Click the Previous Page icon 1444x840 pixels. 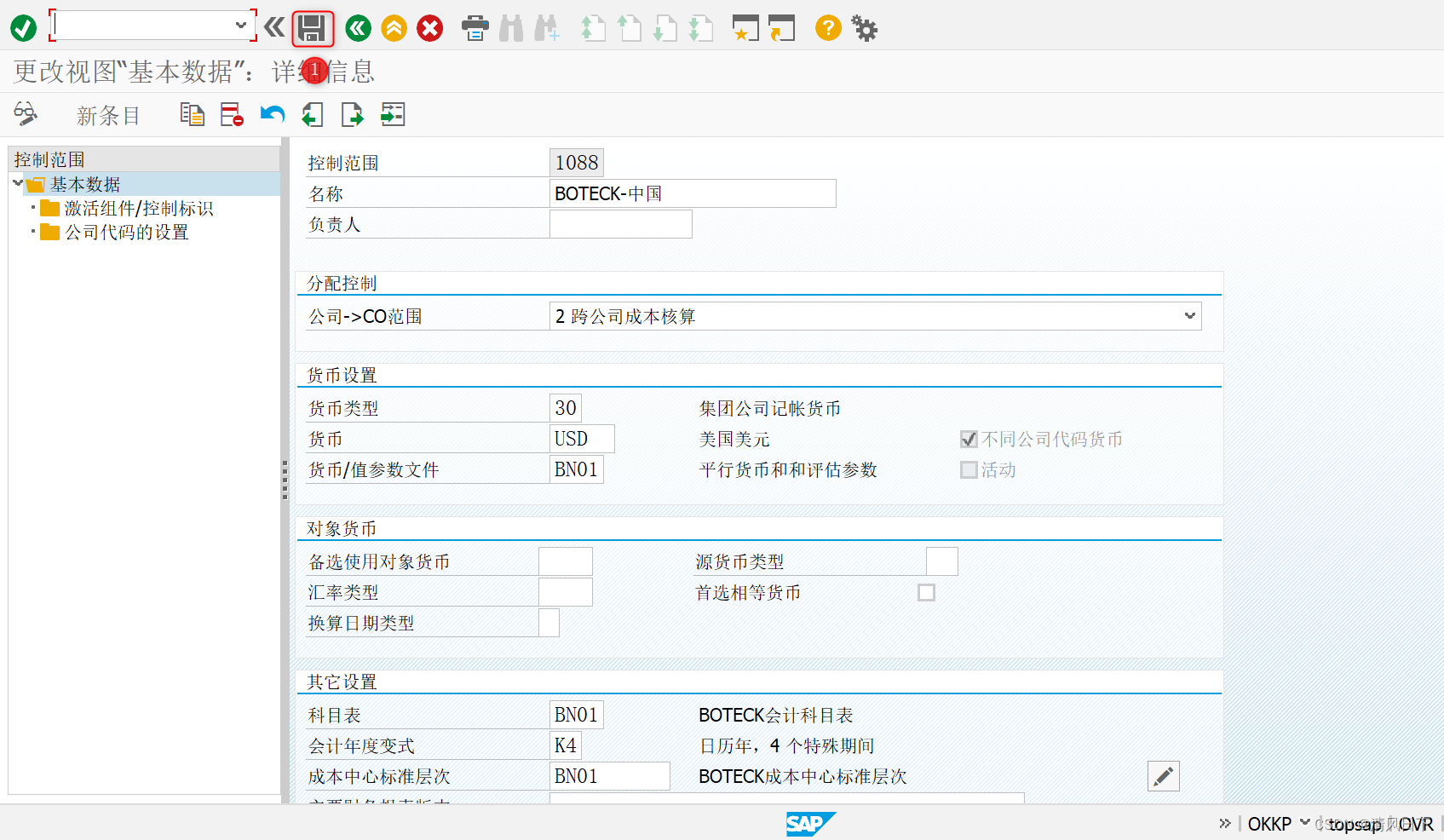click(x=629, y=28)
